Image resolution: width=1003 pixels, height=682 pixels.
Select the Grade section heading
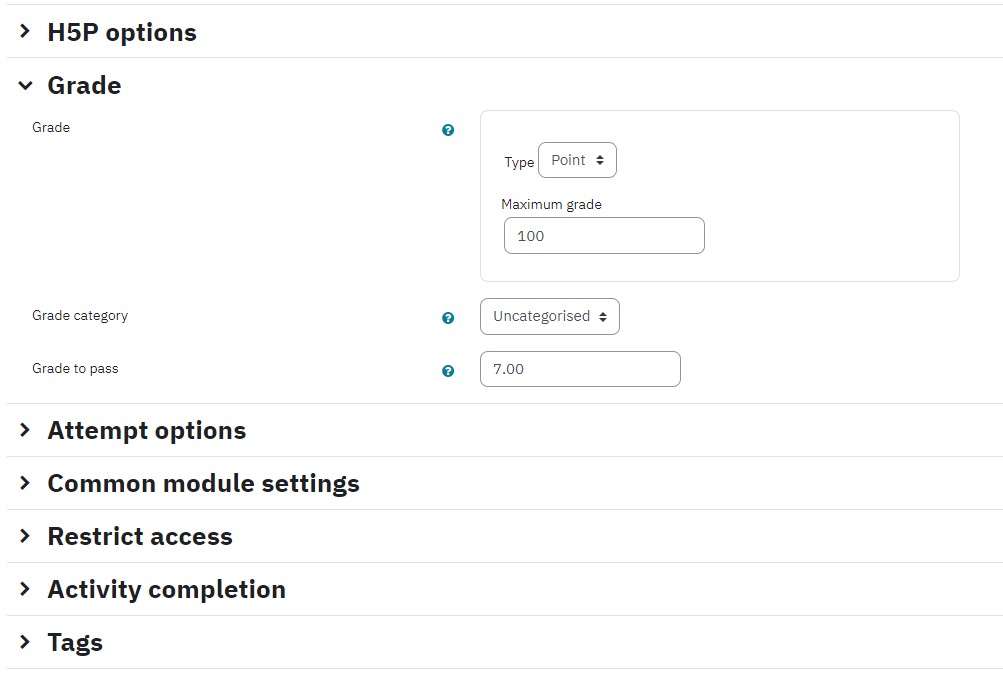pos(84,85)
